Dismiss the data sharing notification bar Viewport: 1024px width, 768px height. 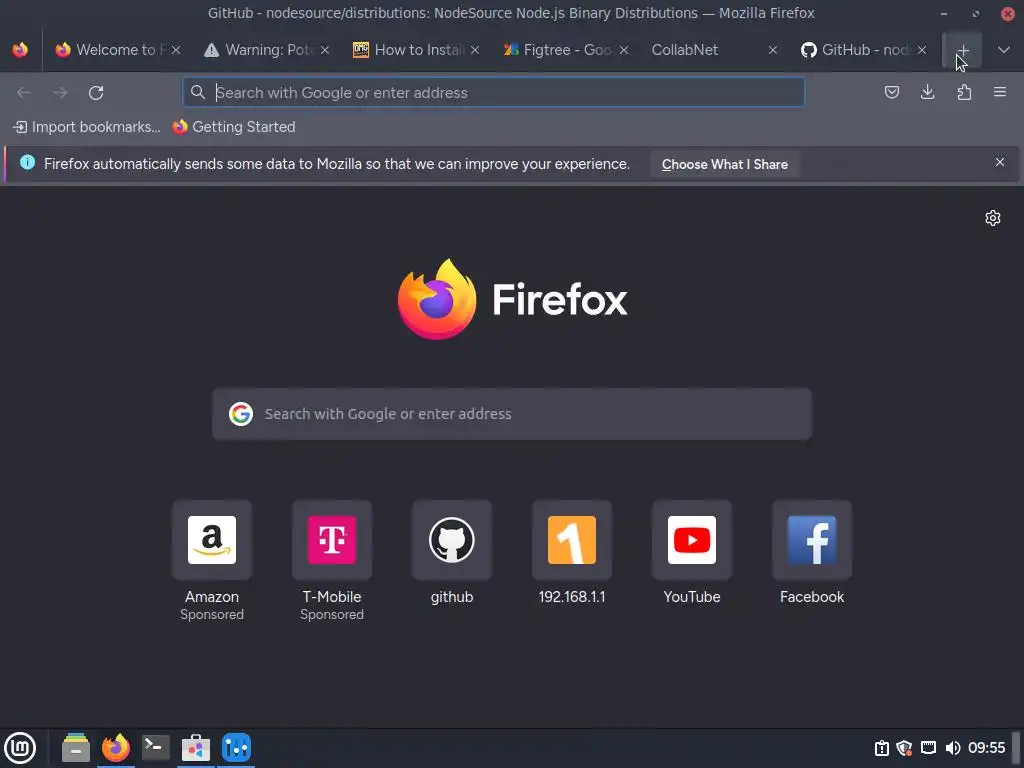point(1000,162)
